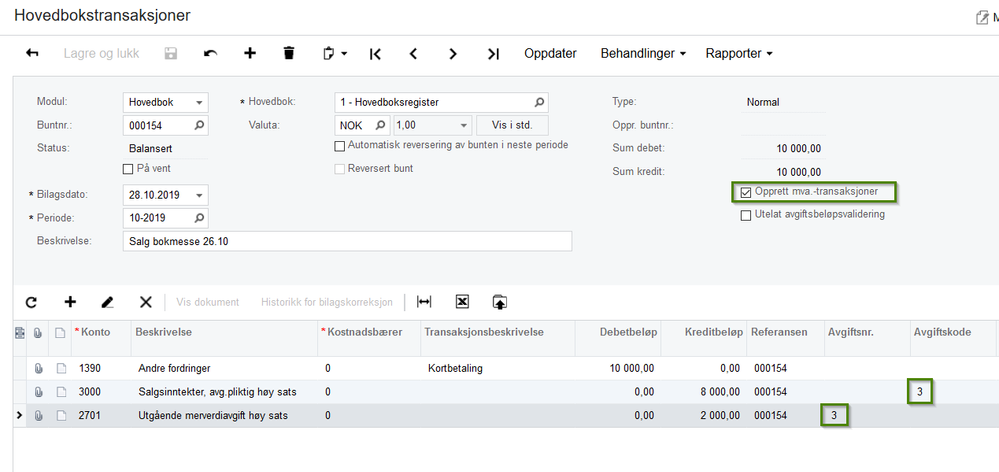Click the undo icon in toolbar

[x=210, y=54]
